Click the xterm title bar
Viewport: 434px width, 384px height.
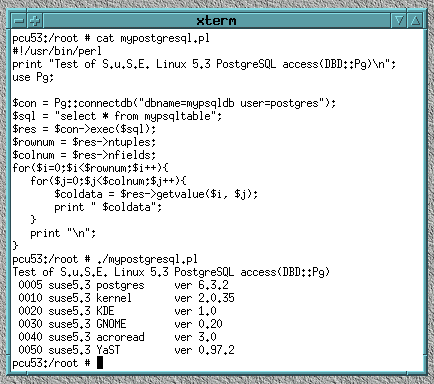[217, 21]
